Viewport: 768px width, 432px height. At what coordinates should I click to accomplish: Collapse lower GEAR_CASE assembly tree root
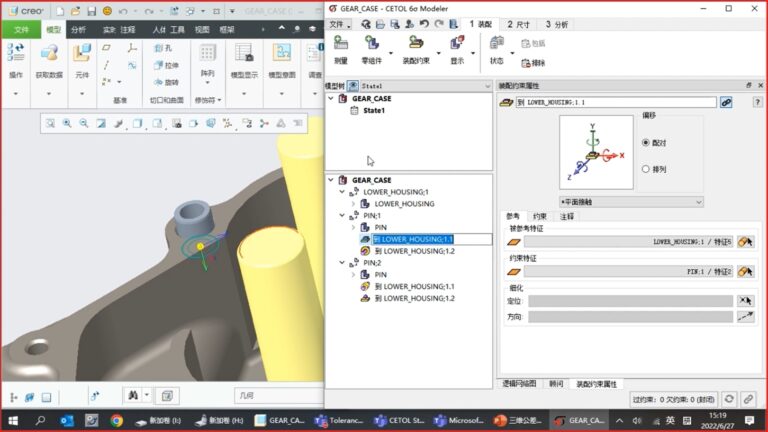coord(331,180)
